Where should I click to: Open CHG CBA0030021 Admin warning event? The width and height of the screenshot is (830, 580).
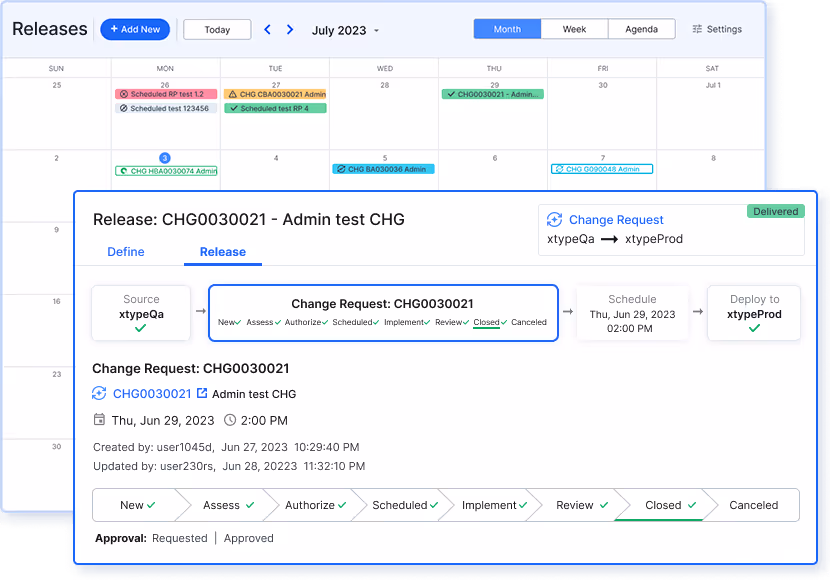coord(275,94)
